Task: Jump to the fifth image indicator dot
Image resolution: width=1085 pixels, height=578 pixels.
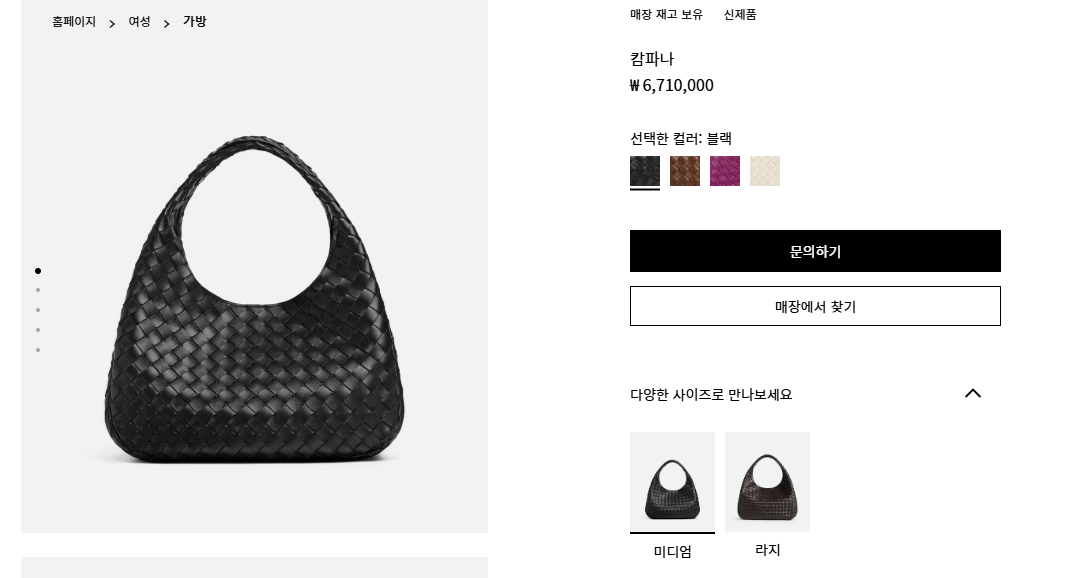Action: pyautogui.click(x=38, y=350)
